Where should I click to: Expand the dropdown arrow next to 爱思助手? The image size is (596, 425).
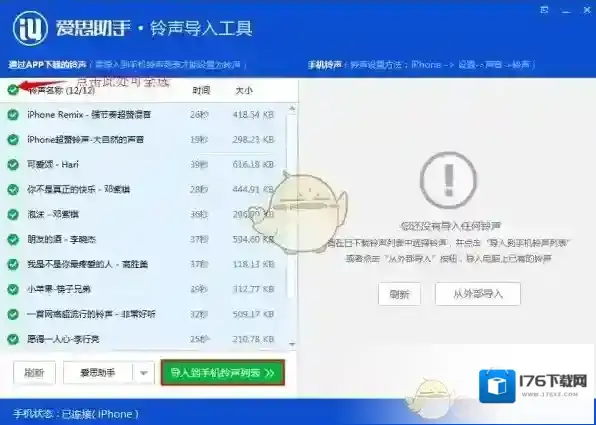(144, 373)
